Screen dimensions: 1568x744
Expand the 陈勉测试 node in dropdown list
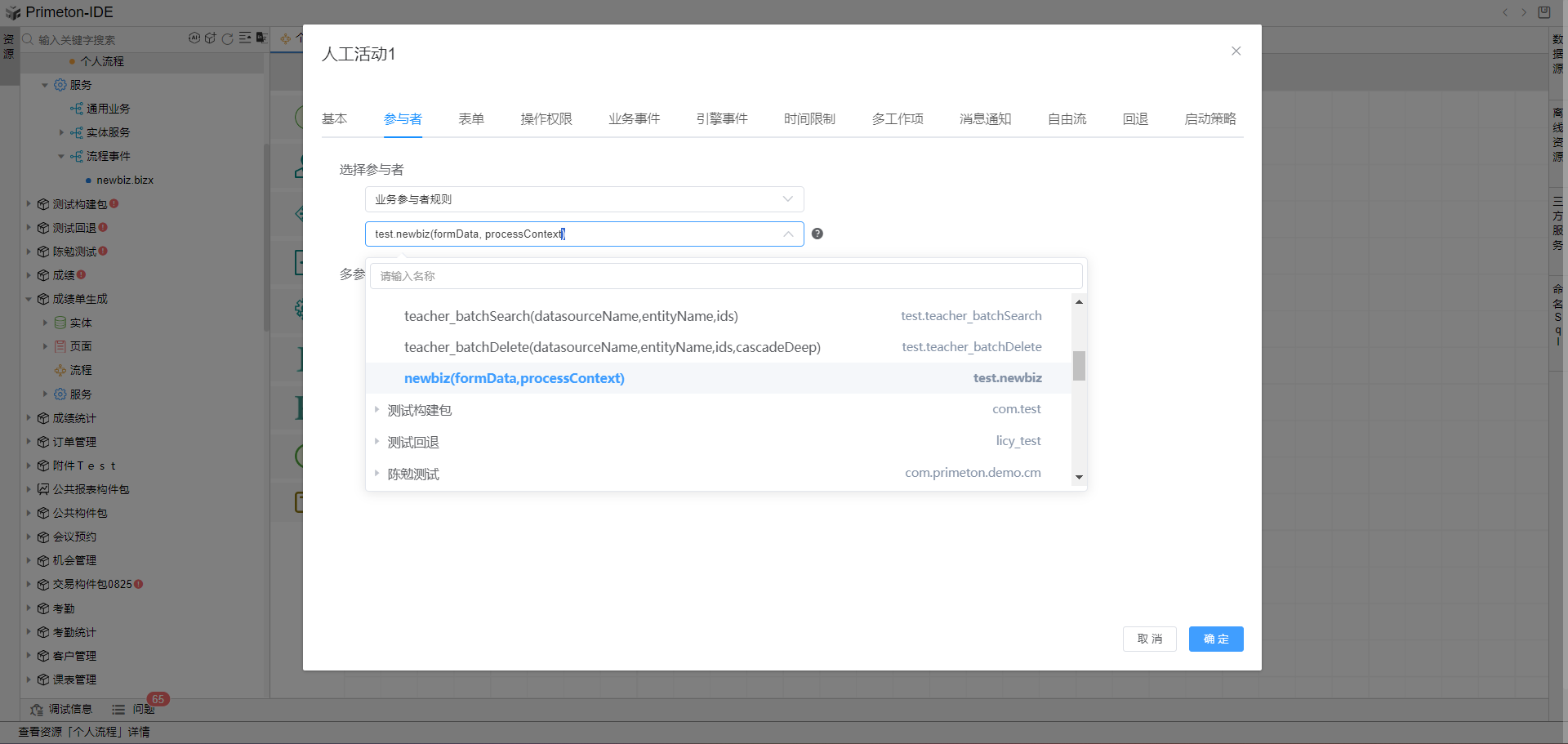376,473
